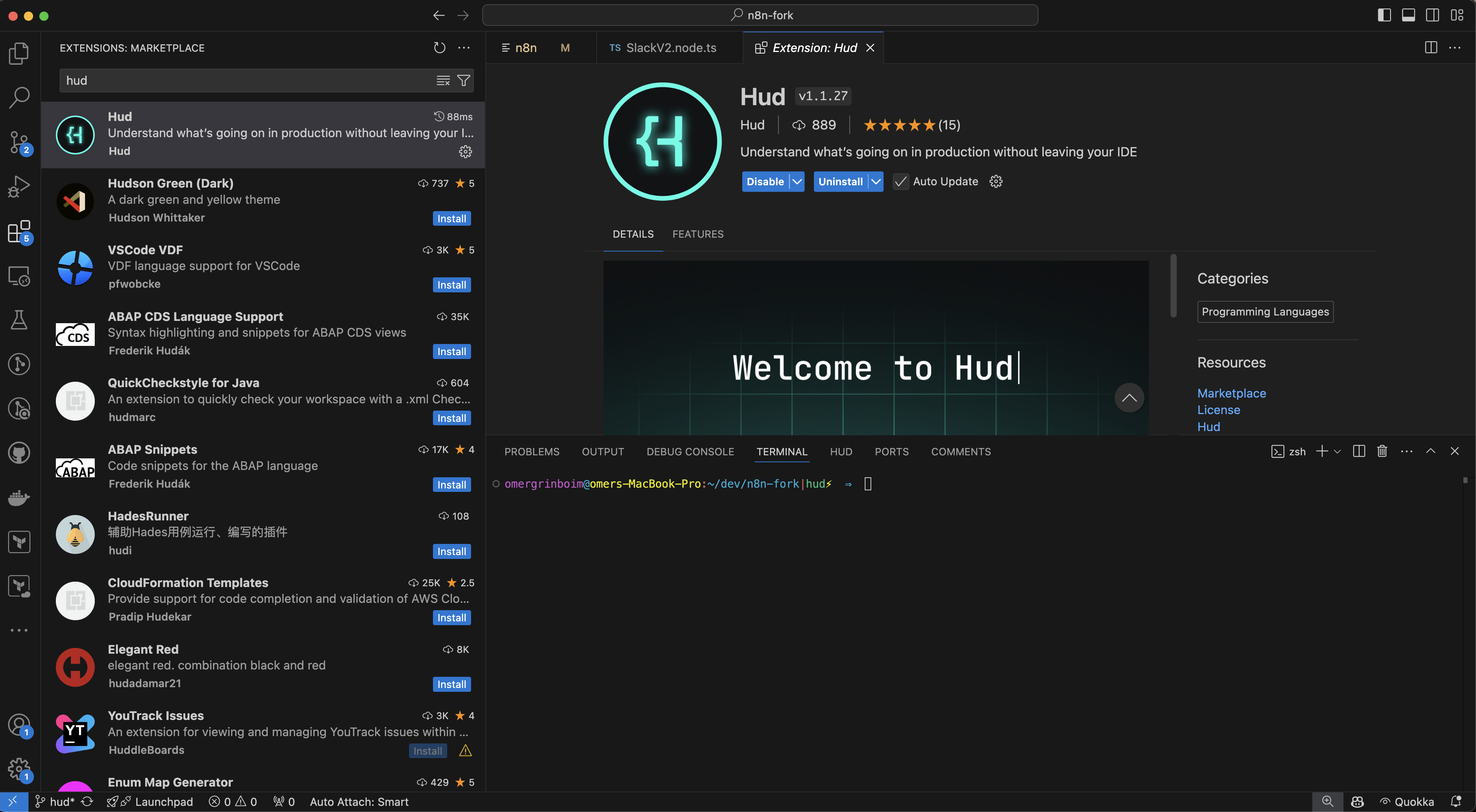1476x812 pixels.
Task: Install the Hudson Green (Dark) theme
Action: pyautogui.click(x=451, y=218)
